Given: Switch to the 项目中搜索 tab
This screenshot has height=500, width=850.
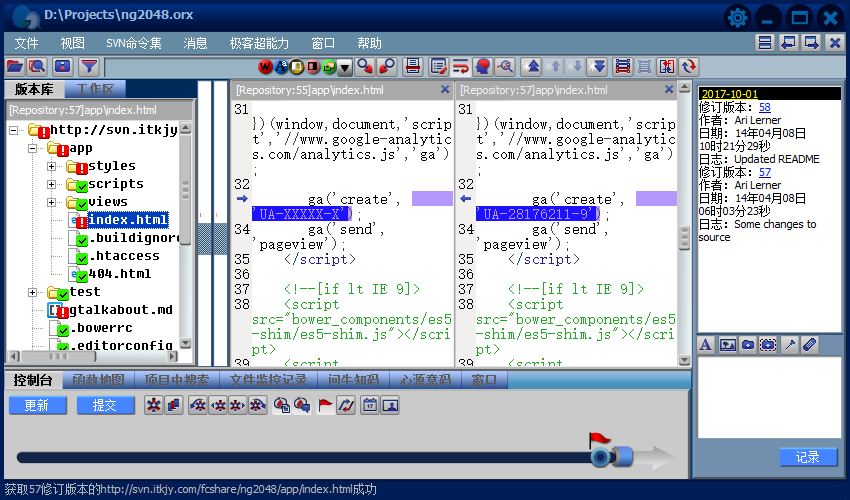Looking at the screenshot, I should pyautogui.click(x=176, y=380).
